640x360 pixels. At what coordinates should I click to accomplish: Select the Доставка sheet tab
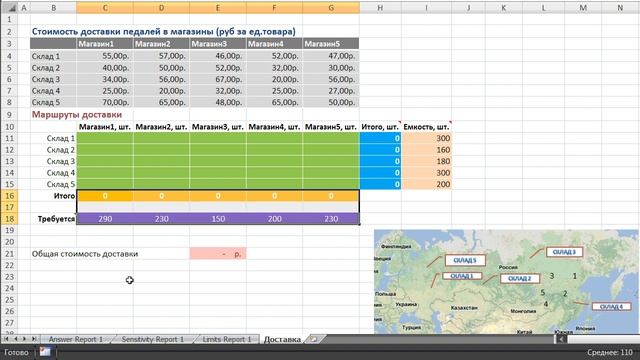pos(282,339)
